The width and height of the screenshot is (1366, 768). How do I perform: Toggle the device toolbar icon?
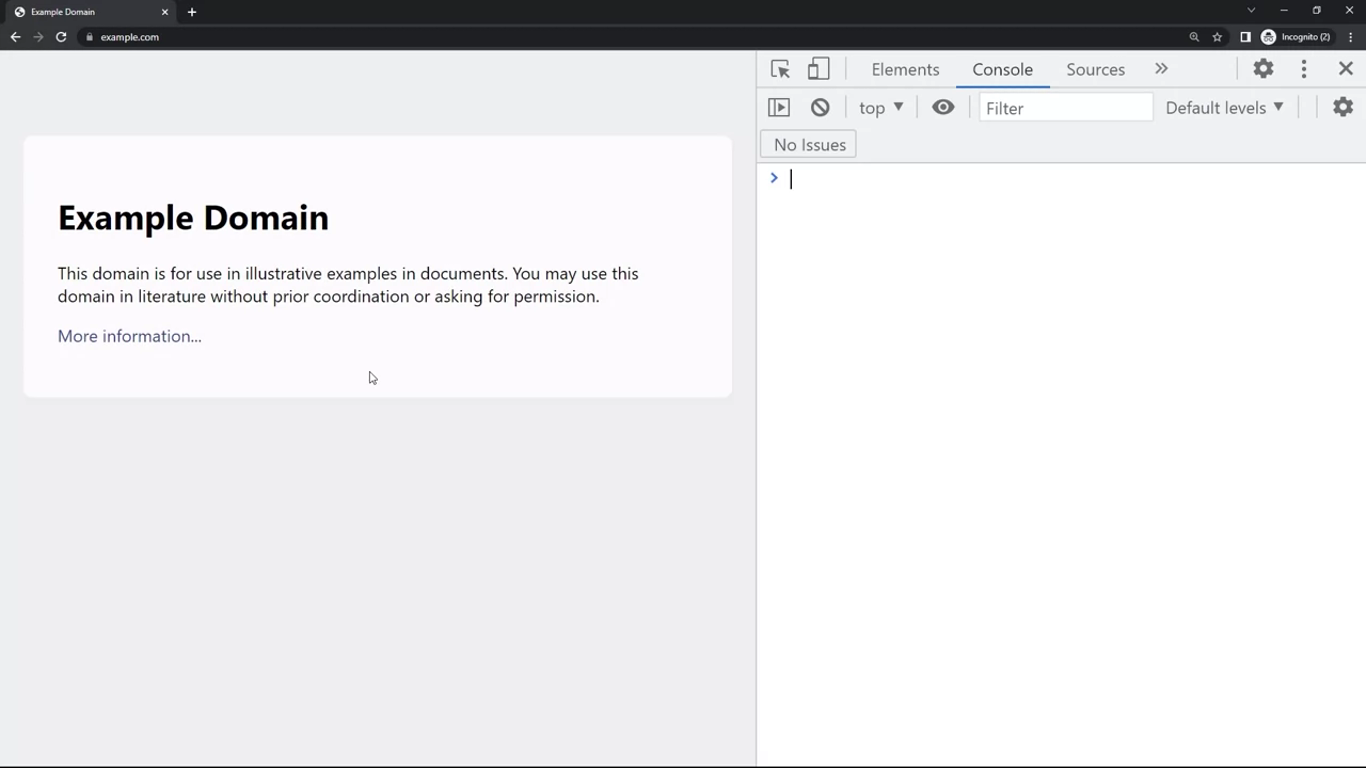[819, 69]
